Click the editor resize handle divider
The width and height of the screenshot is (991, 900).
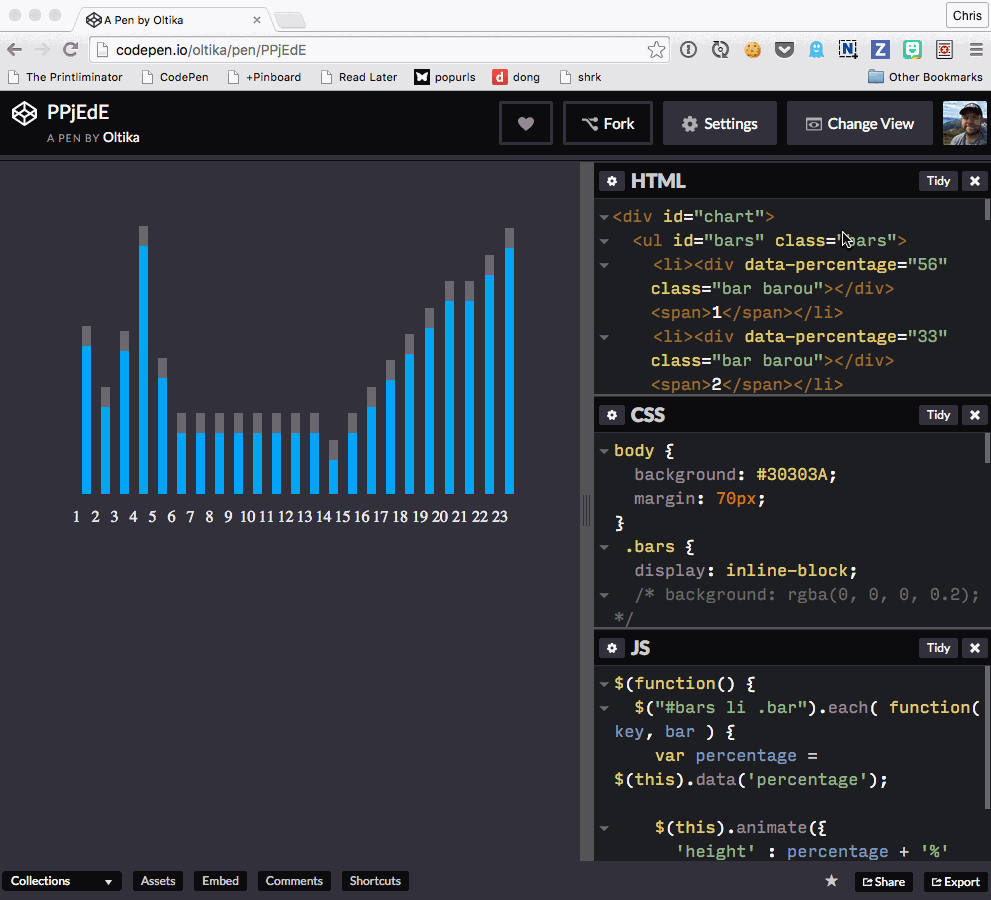point(587,511)
